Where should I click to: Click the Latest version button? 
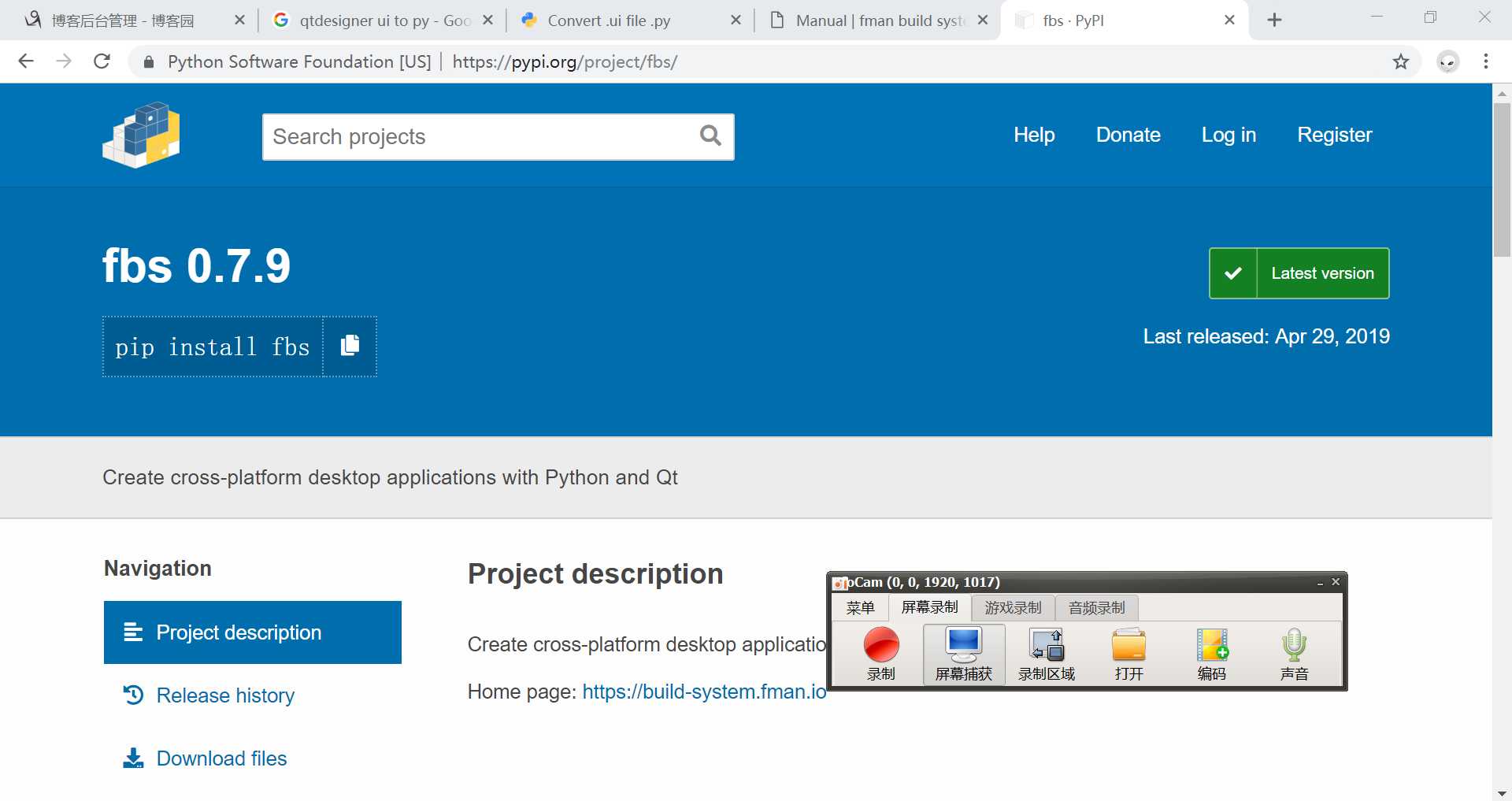point(1299,273)
